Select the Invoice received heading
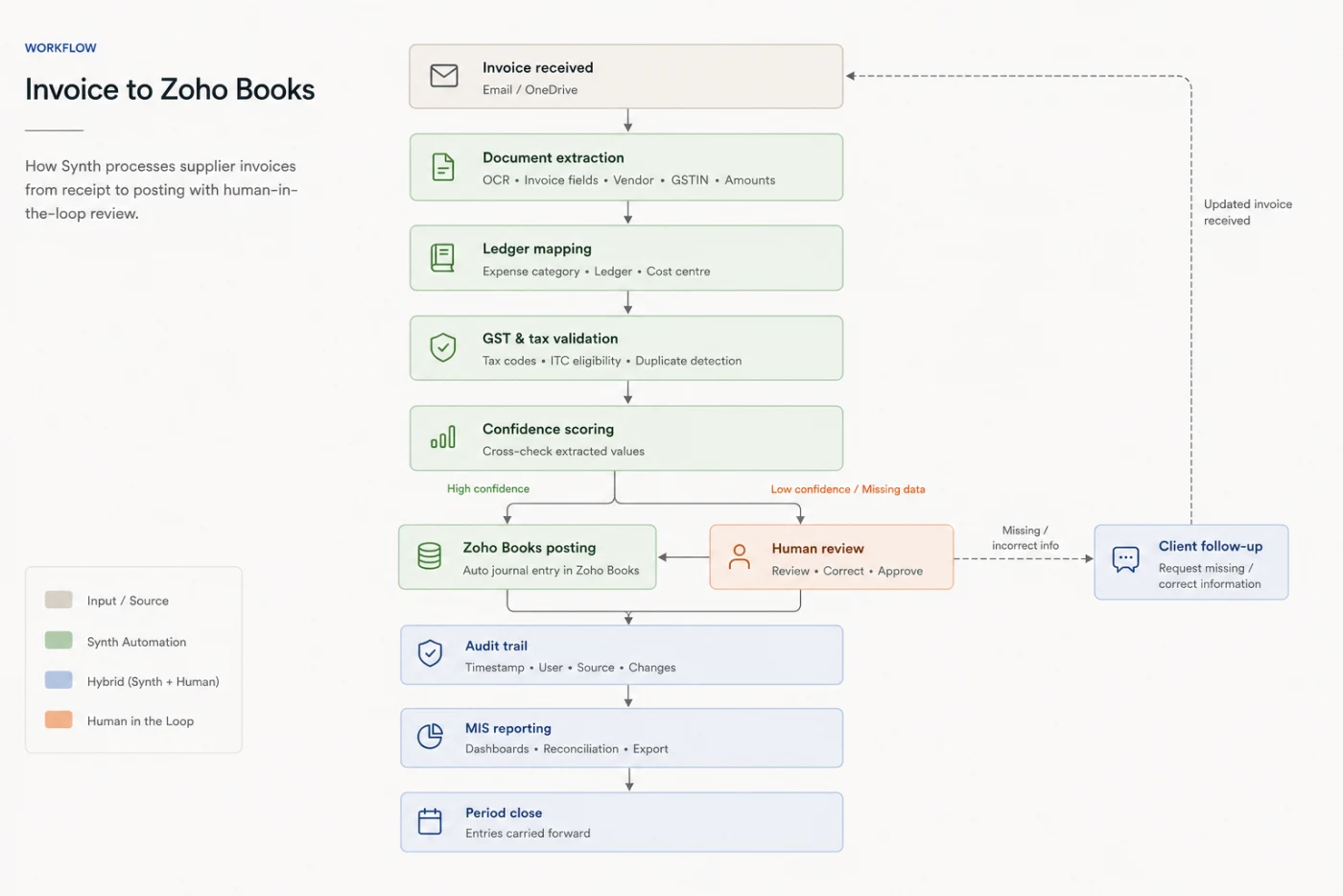 [537, 67]
